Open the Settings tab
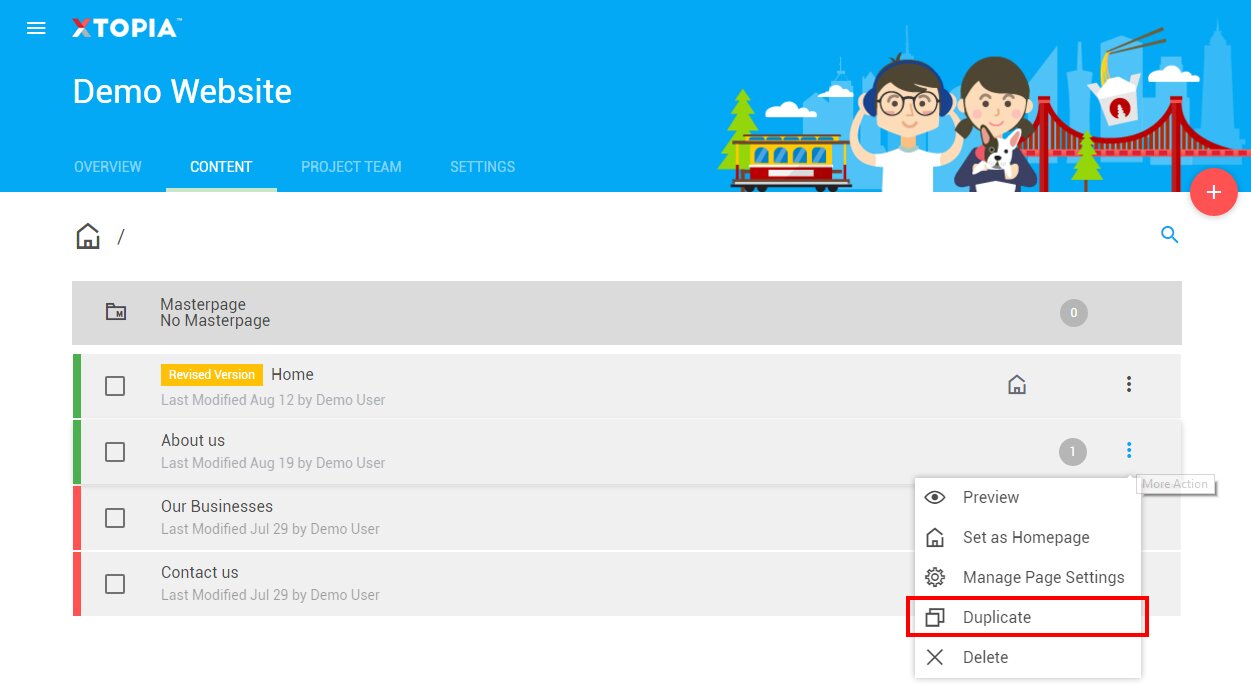This screenshot has height=684, width=1251. (482, 167)
